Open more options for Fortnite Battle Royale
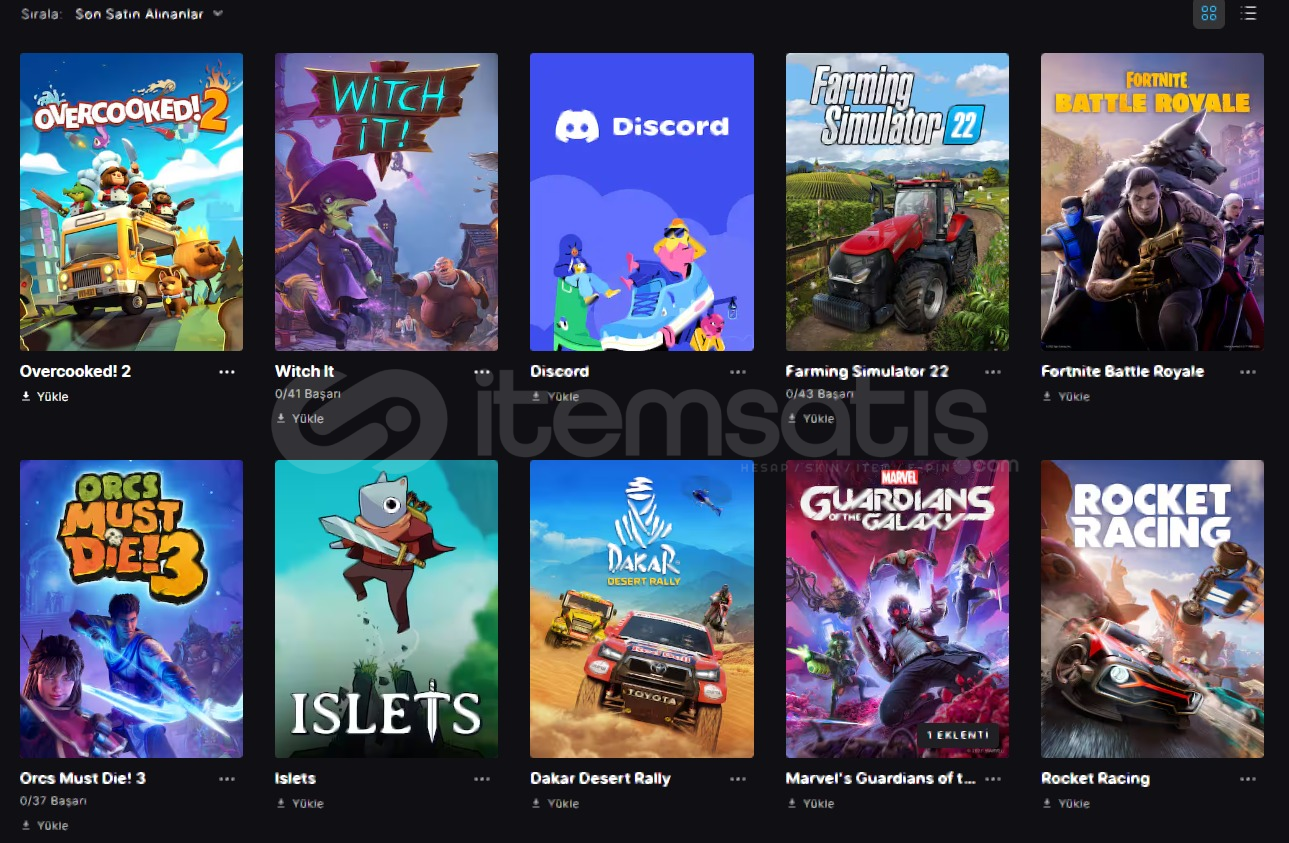 pos(1248,372)
